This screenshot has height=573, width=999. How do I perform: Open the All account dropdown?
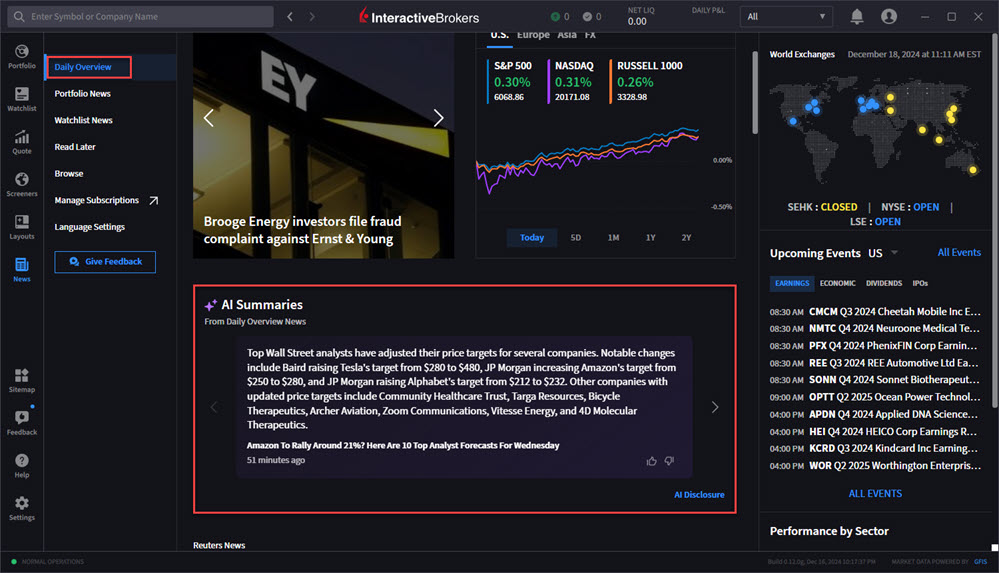[786, 17]
